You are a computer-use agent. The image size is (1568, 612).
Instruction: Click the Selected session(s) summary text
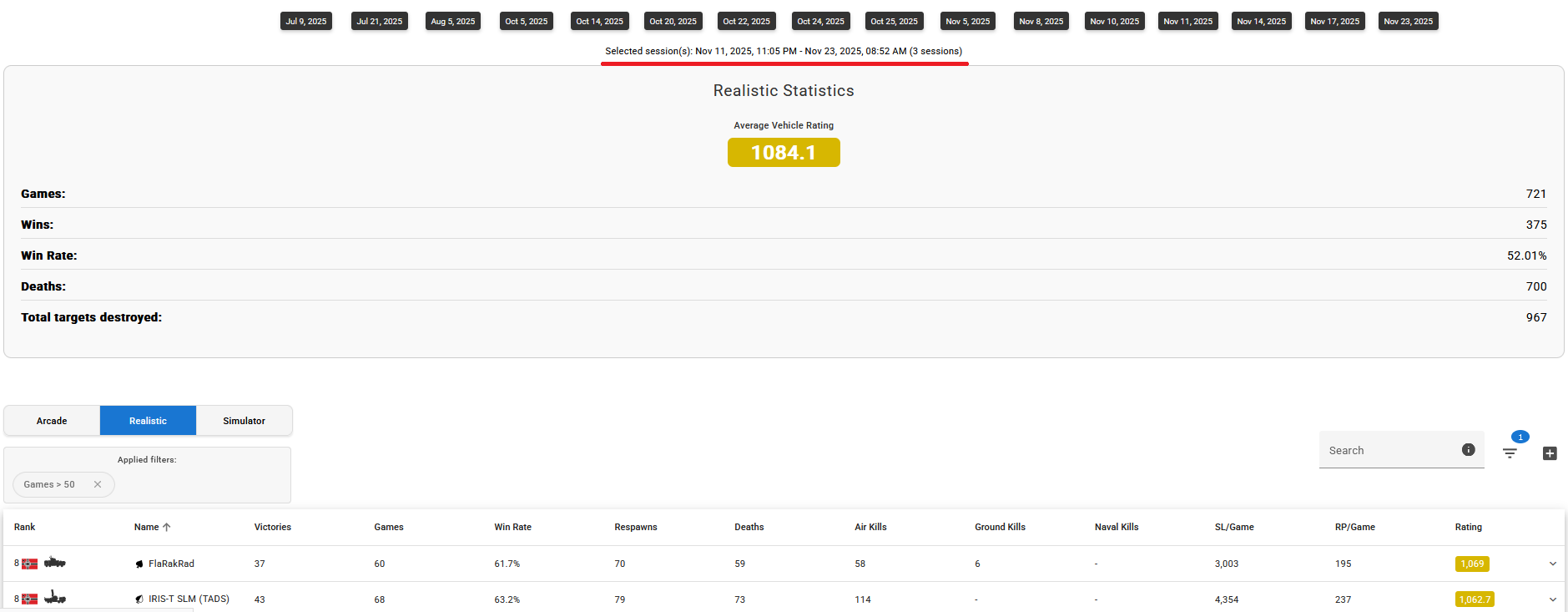[x=784, y=51]
